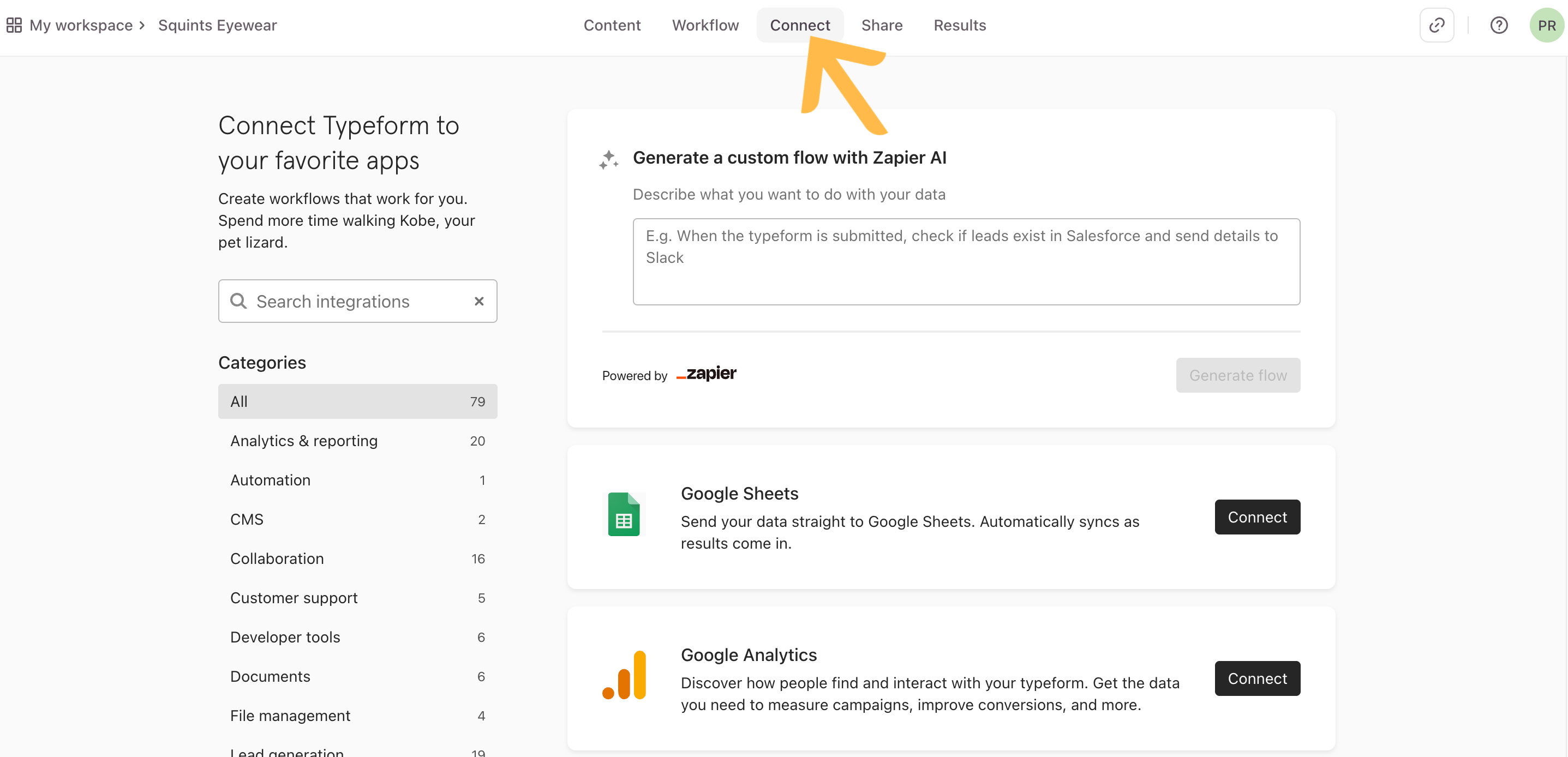Clear the search integrations field

point(479,301)
